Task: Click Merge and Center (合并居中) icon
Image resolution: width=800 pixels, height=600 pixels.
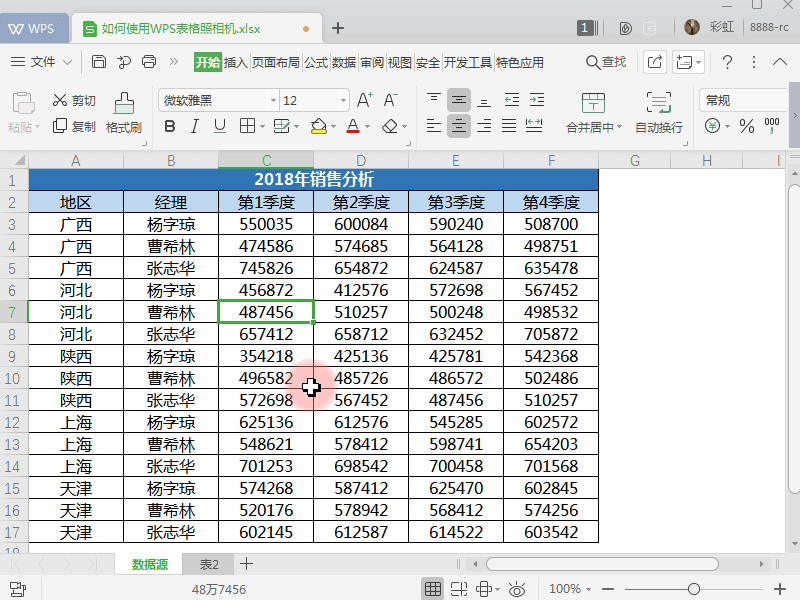Action: click(593, 103)
